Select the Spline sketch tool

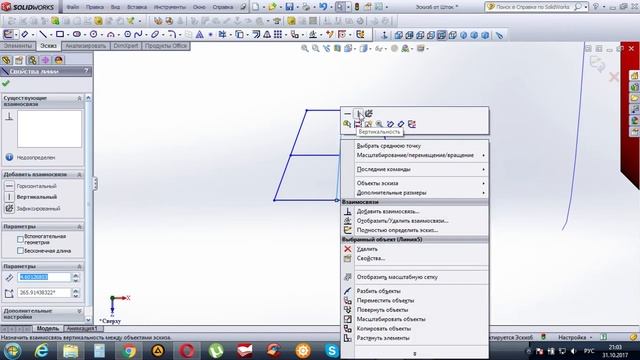tap(138, 35)
